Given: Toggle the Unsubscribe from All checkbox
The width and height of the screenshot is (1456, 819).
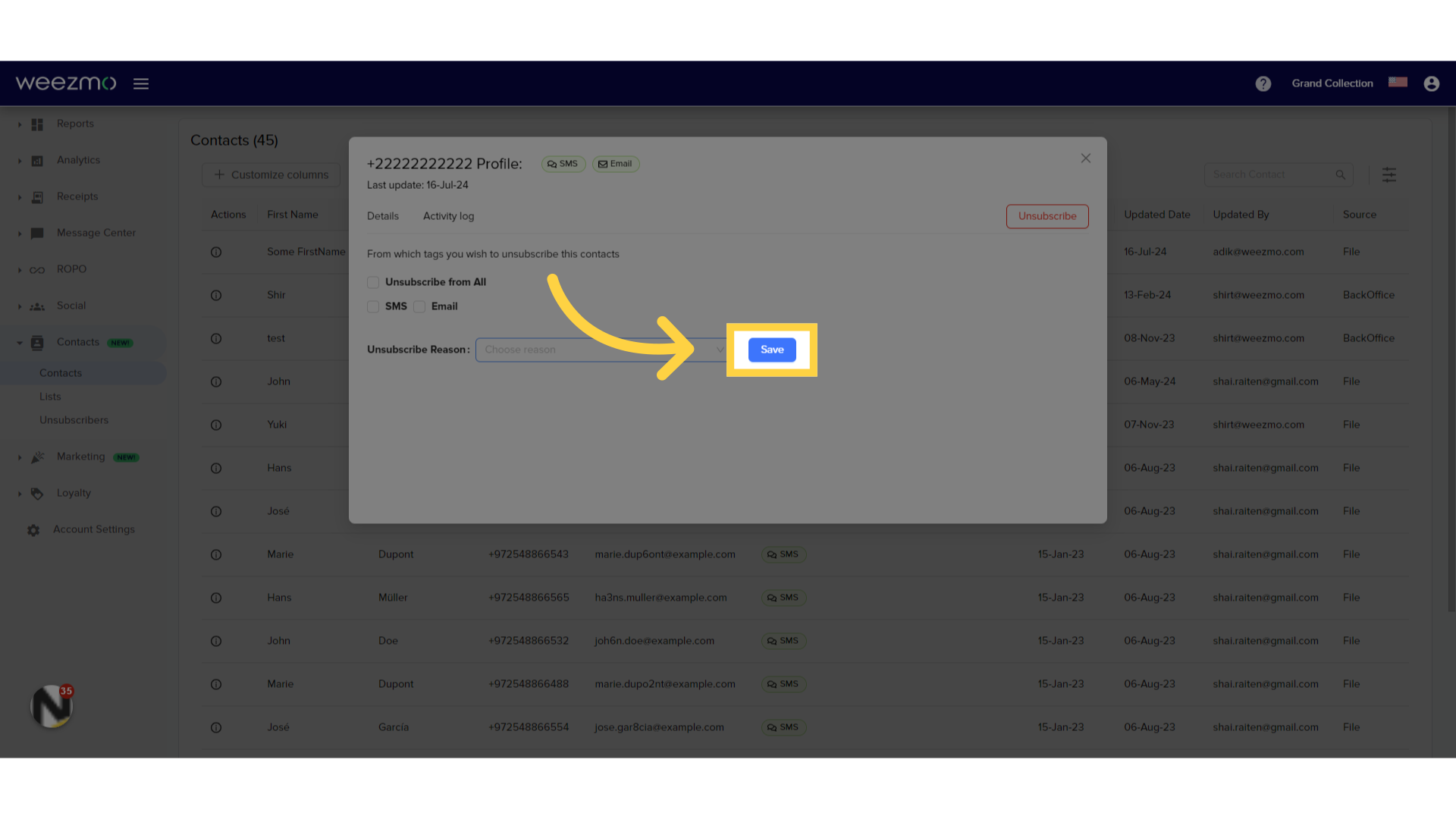Looking at the screenshot, I should (x=373, y=281).
